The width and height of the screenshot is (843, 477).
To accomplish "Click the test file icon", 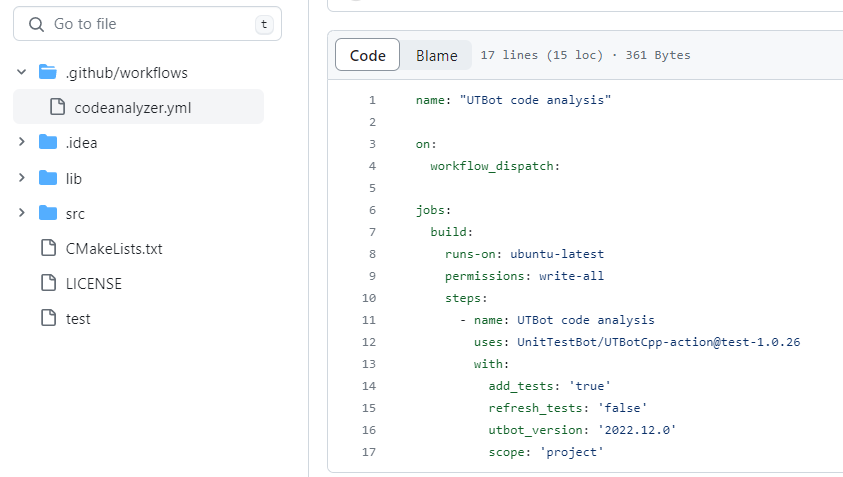I will point(47,318).
